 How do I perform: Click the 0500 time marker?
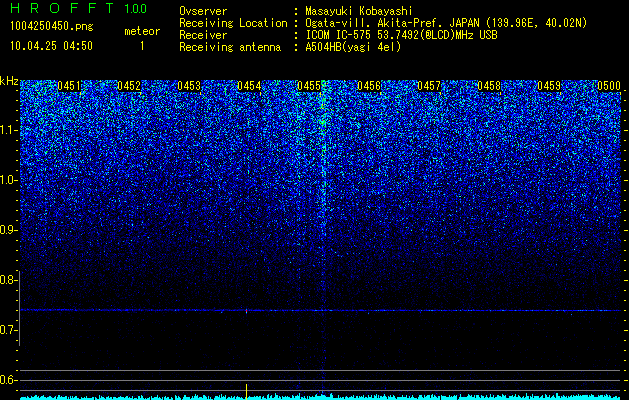pos(609,86)
